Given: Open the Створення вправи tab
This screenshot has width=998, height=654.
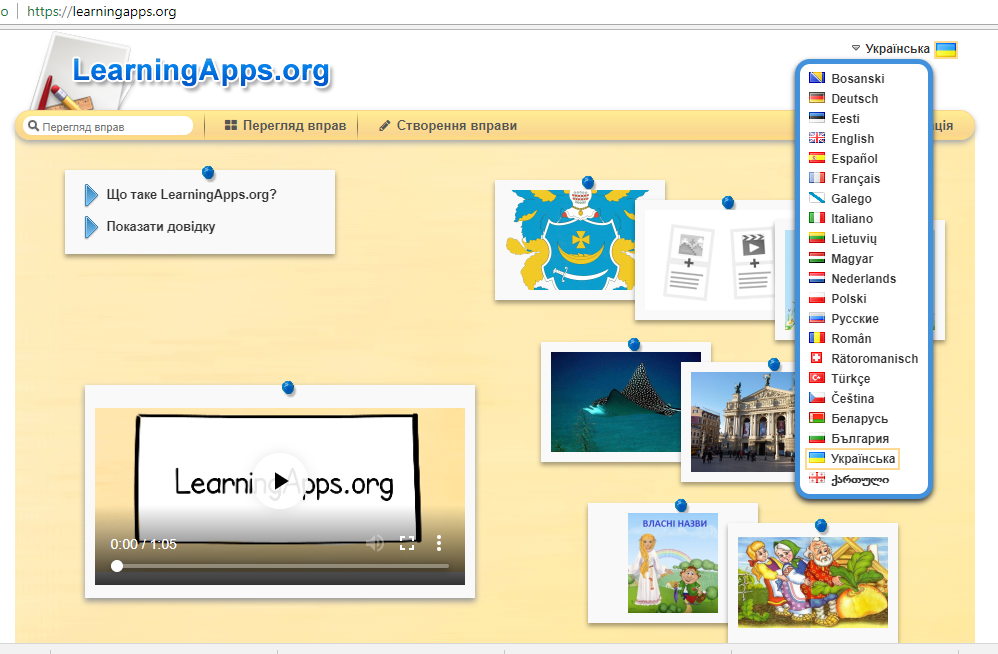Looking at the screenshot, I should [x=447, y=125].
